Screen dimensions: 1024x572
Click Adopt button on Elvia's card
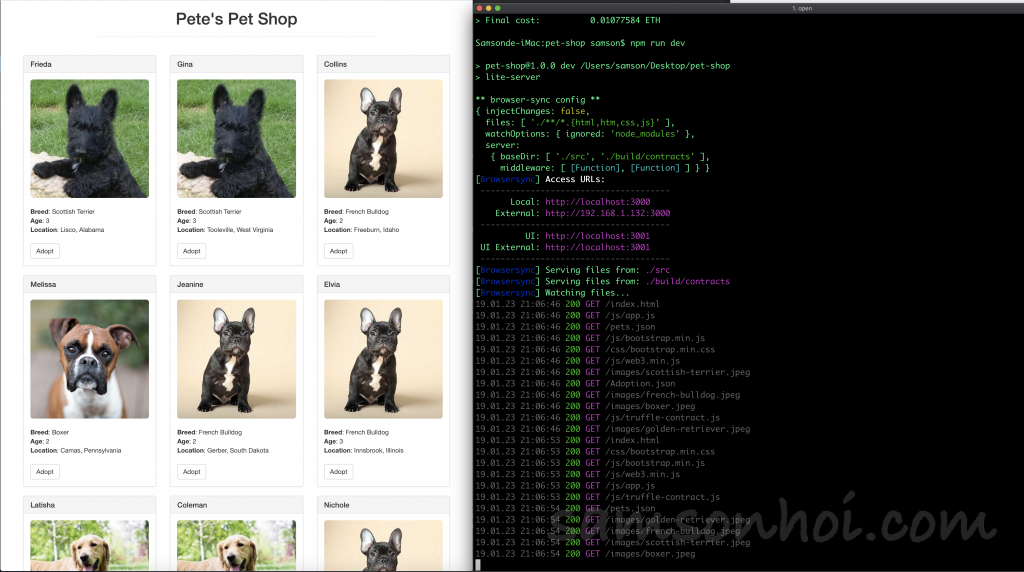[x=338, y=471]
